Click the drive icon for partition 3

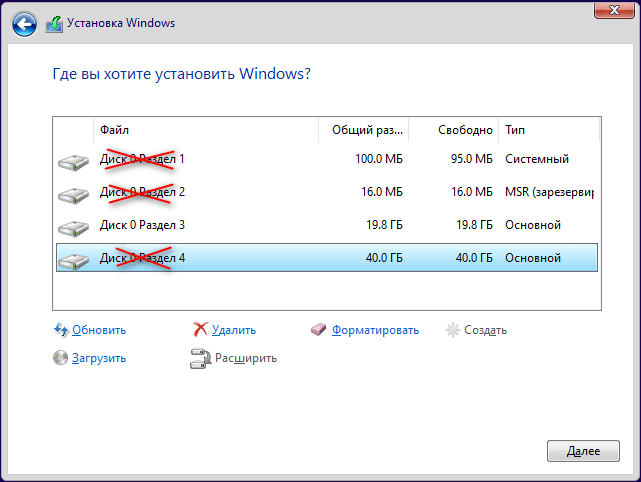73,226
